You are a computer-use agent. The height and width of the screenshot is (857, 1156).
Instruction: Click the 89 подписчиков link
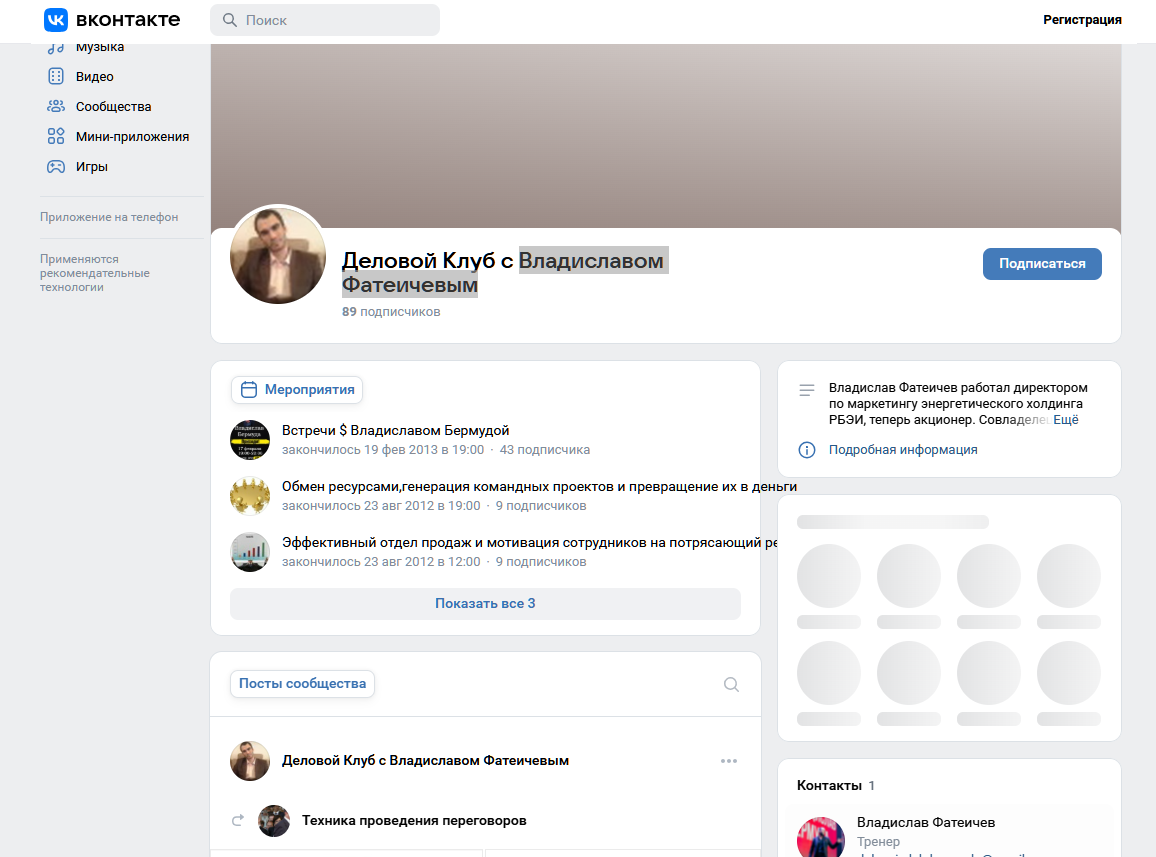(390, 311)
